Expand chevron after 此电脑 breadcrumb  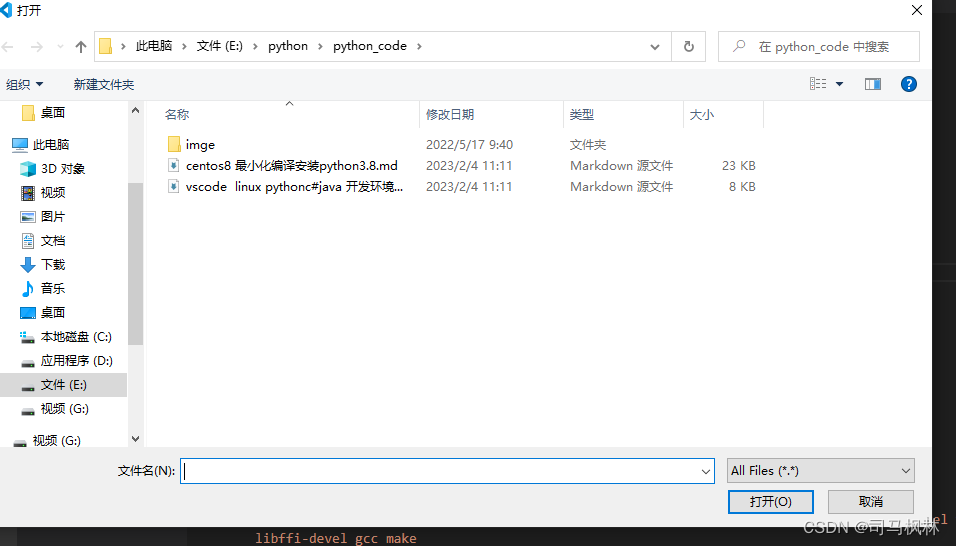tap(184, 46)
